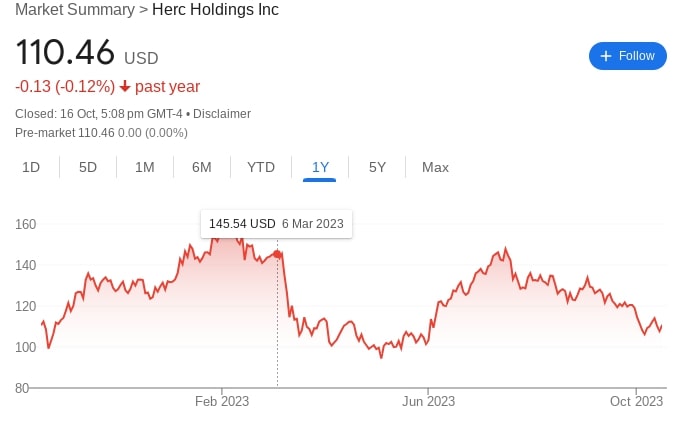Click the red data point on chart
This screenshot has width=691, height=422.
click(277, 253)
